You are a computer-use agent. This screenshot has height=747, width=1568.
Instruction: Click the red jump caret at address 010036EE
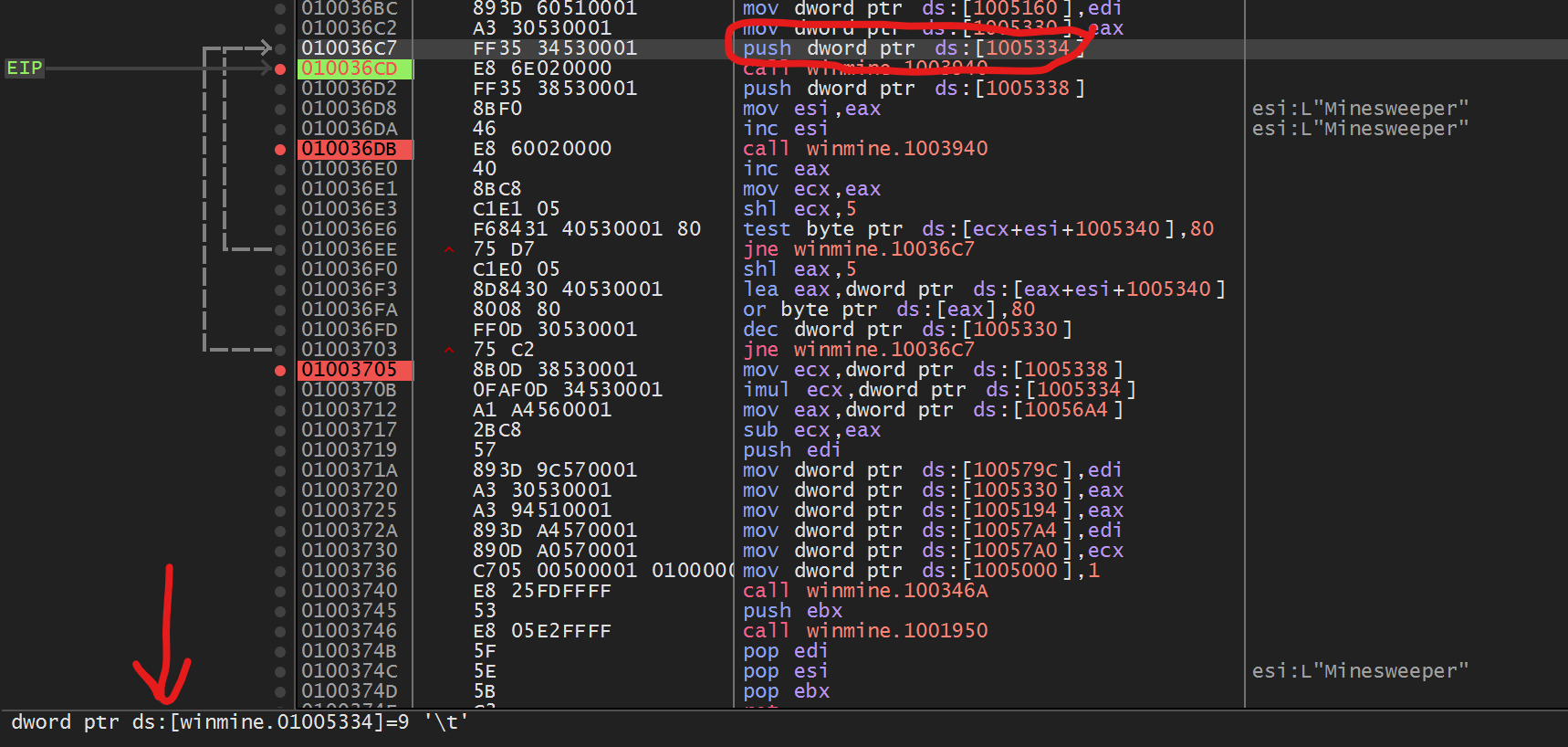click(x=449, y=249)
